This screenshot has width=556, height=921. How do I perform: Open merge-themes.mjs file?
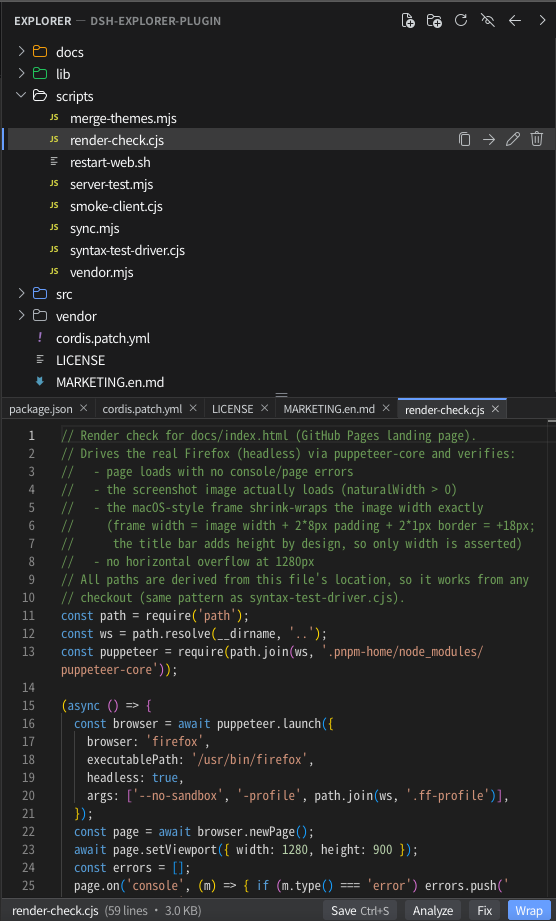(x=123, y=118)
